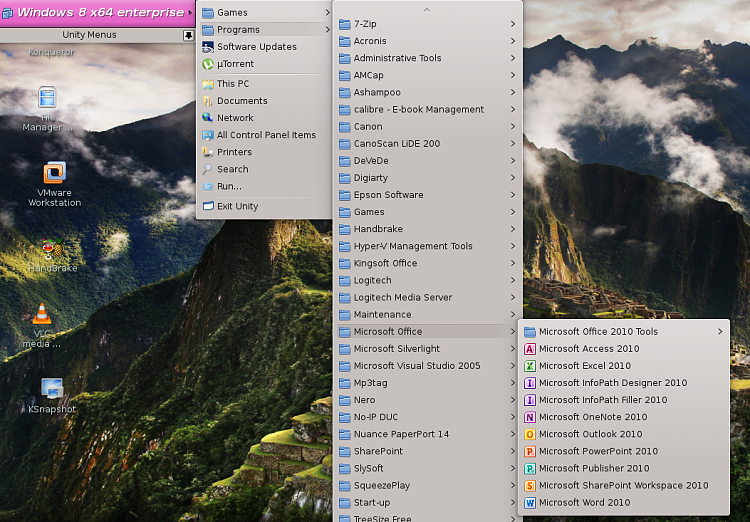Click the Documents folder icon

(208, 101)
